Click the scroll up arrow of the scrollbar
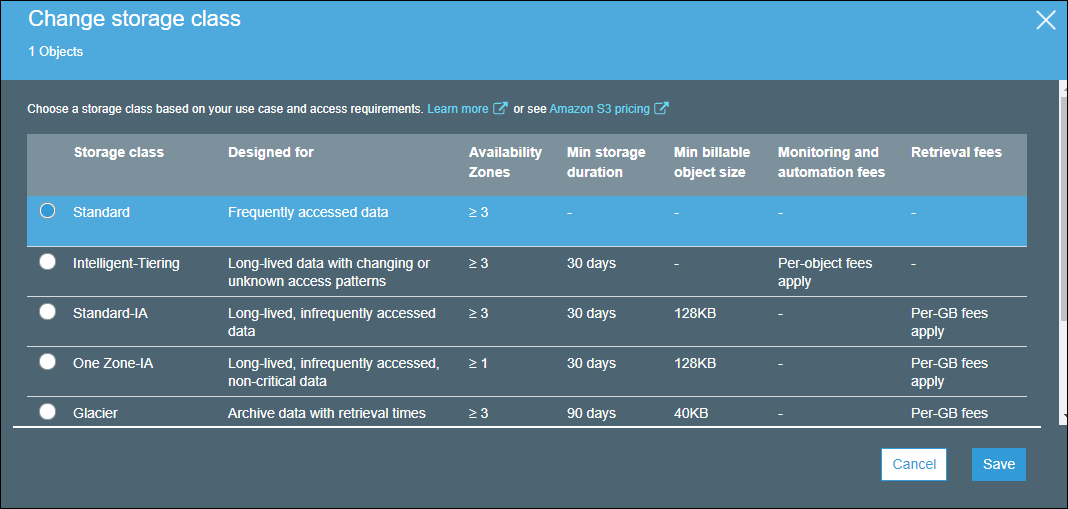The width and height of the screenshot is (1068, 509). click(x=1063, y=87)
